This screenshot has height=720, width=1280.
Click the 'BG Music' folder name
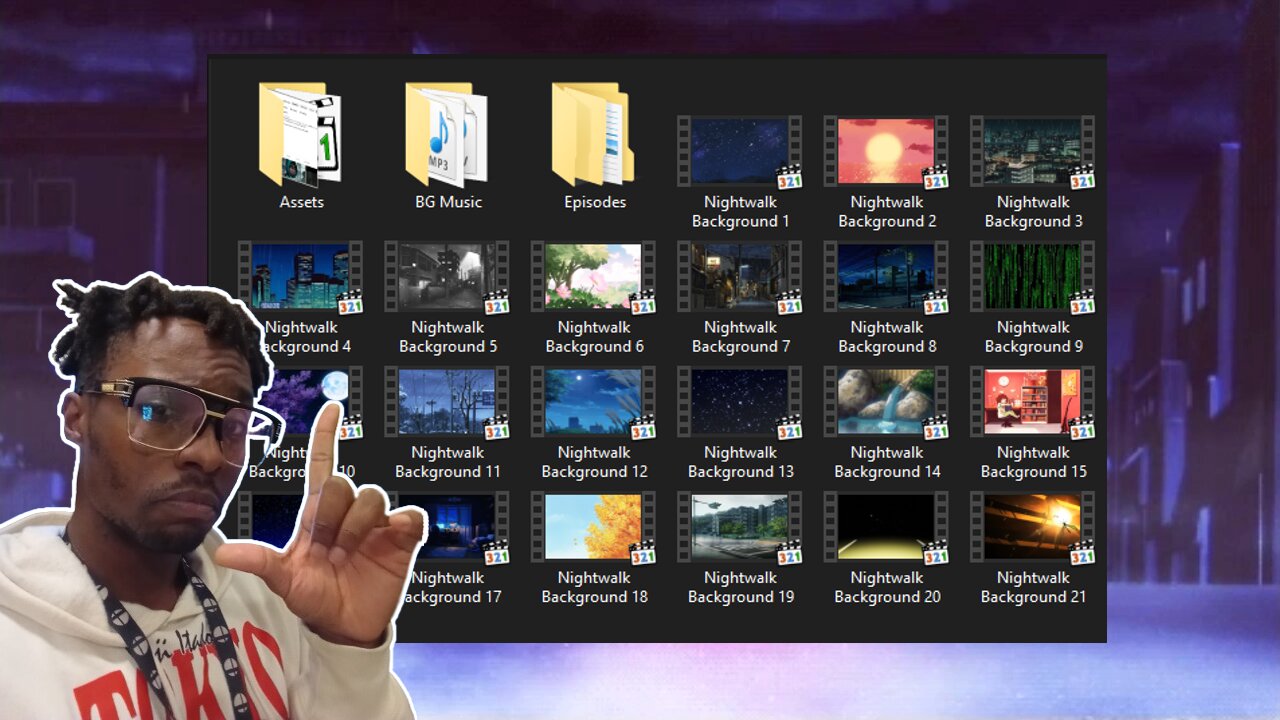click(448, 202)
